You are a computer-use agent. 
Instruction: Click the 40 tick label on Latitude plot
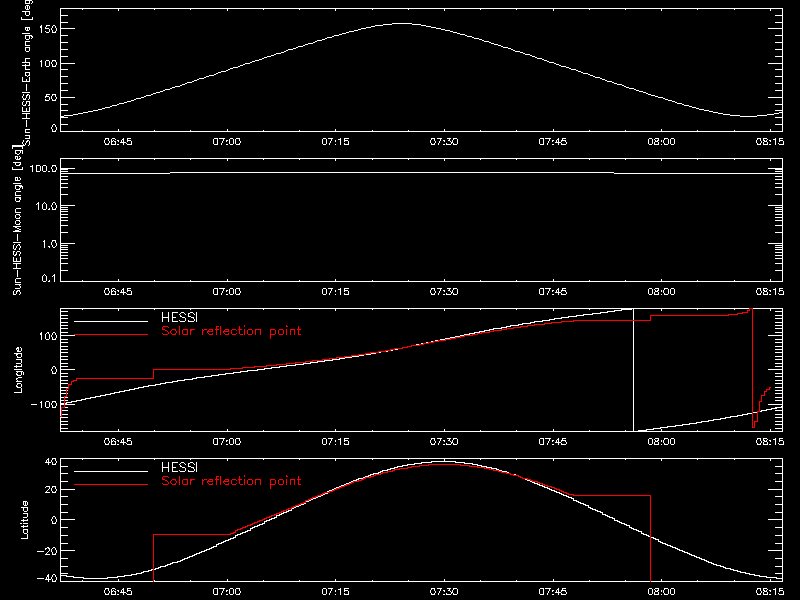click(x=51, y=462)
